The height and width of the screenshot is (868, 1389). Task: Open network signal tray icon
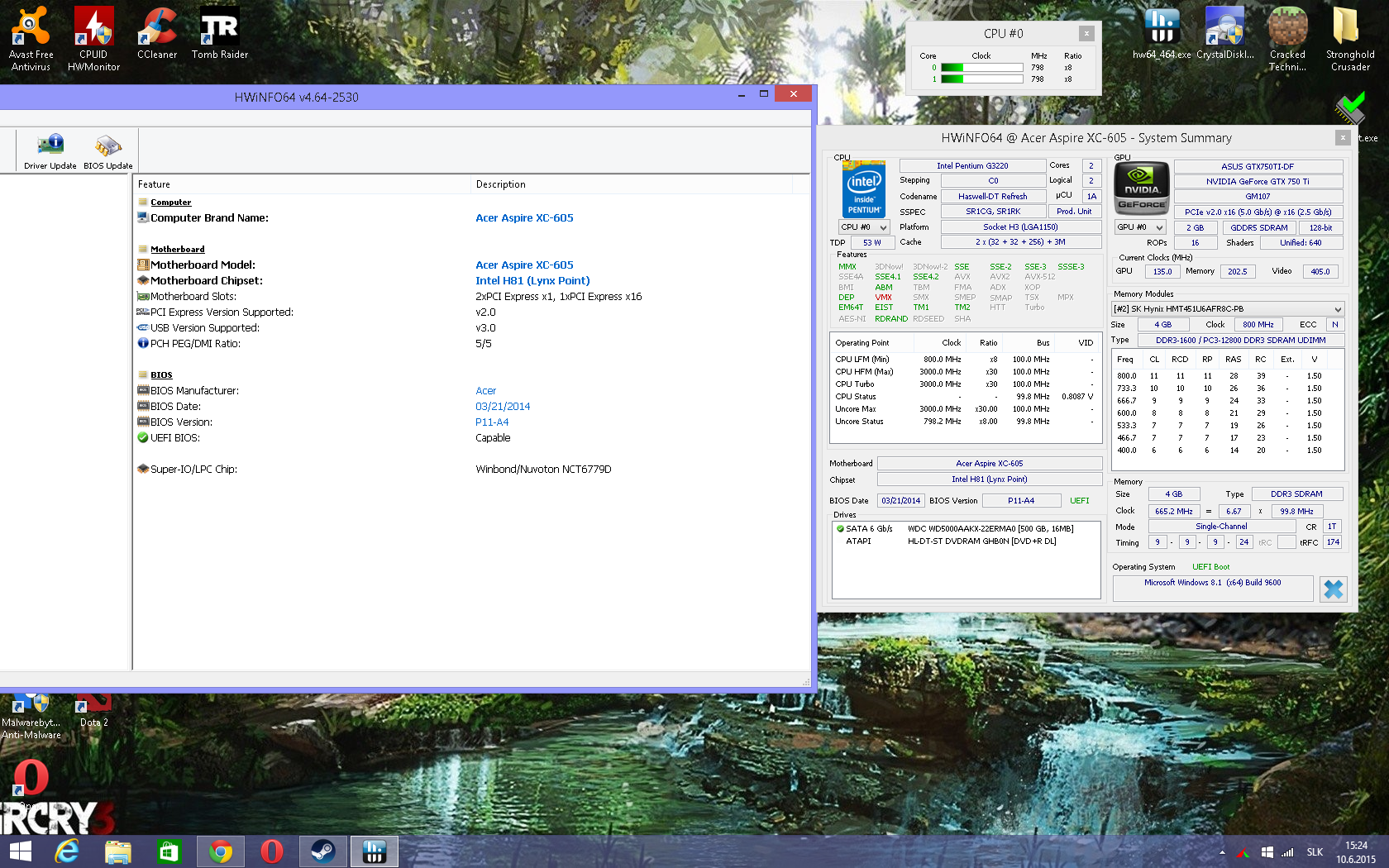[1287, 852]
